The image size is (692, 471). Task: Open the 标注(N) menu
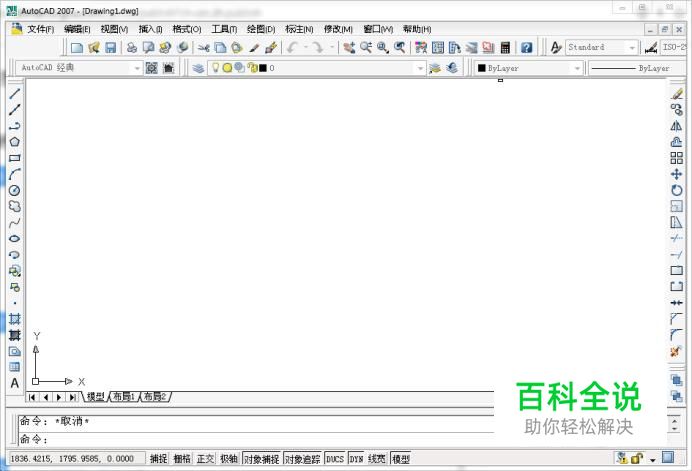click(299, 29)
